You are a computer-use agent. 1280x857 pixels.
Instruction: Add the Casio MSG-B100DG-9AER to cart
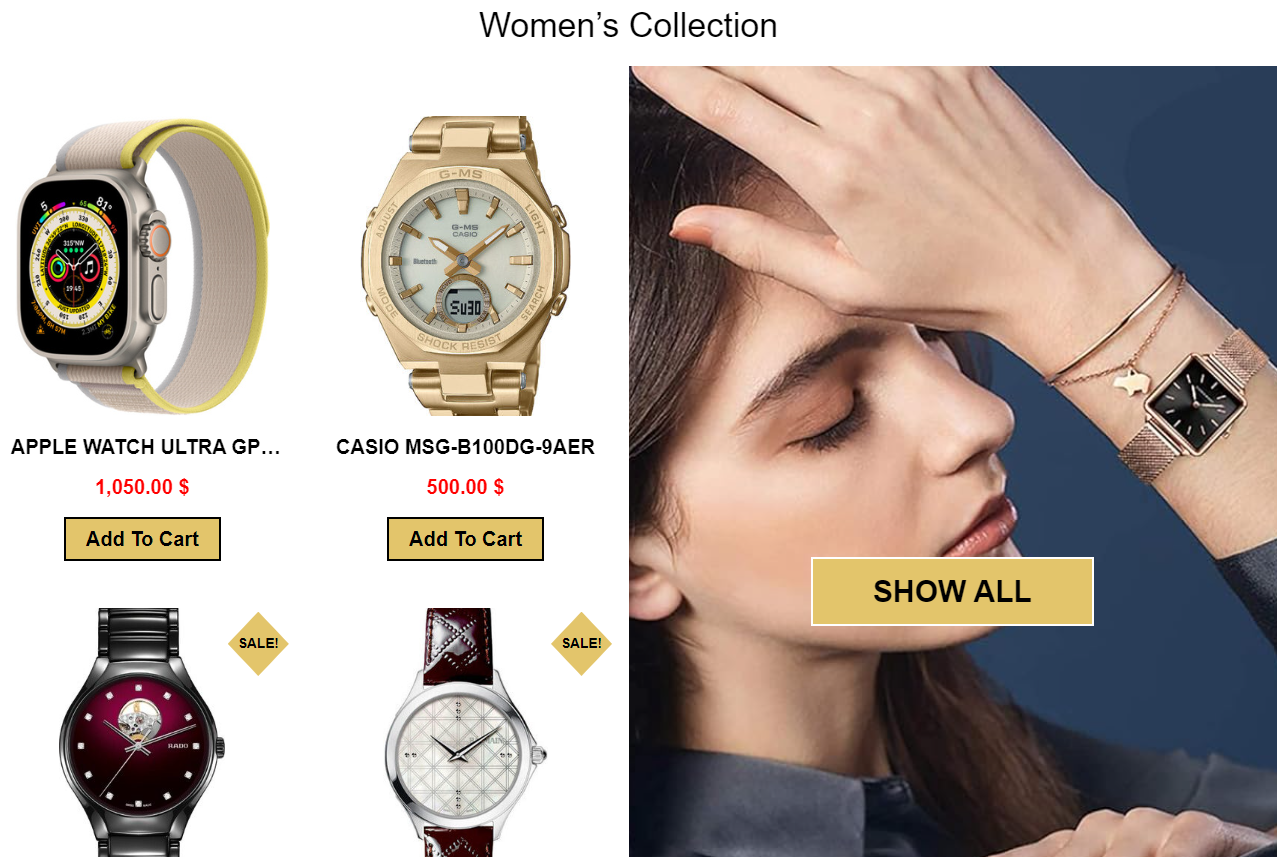coord(465,539)
